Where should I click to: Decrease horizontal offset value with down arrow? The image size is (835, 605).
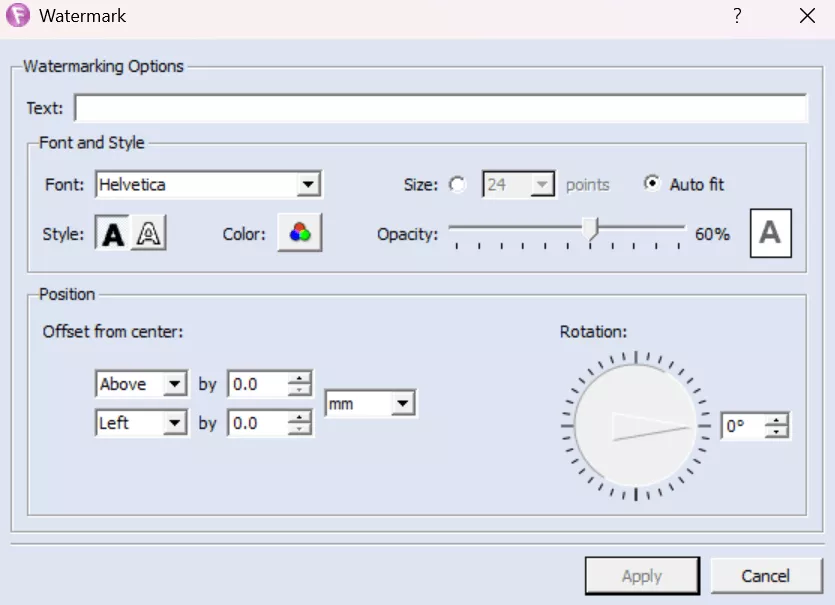(299, 430)
